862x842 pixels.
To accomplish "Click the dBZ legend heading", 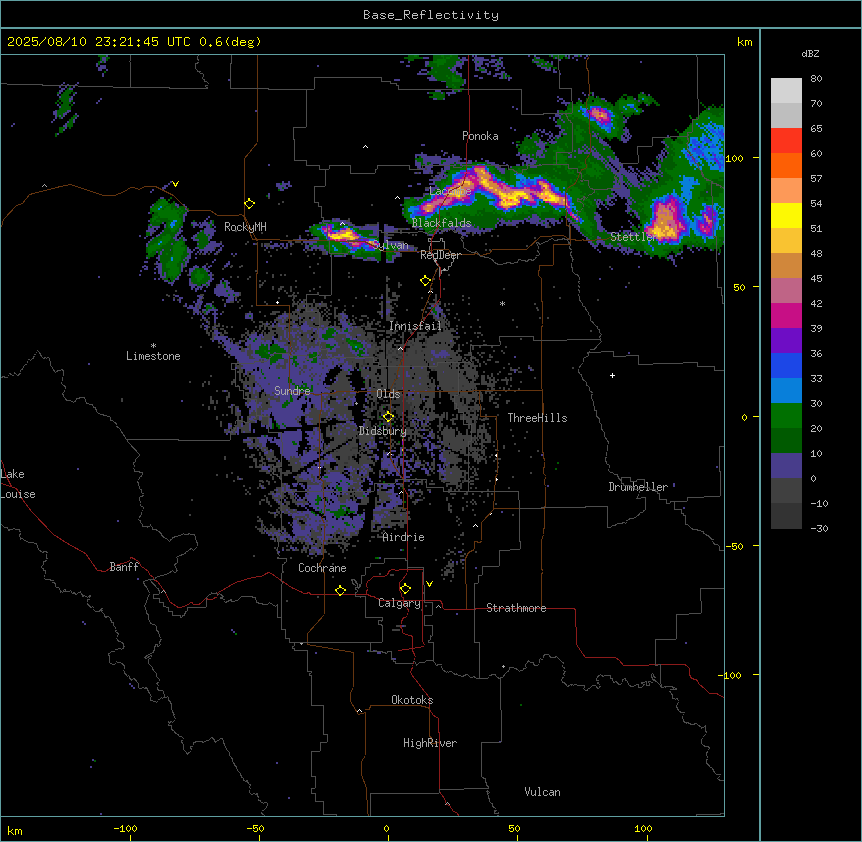I will click(810, 53).
